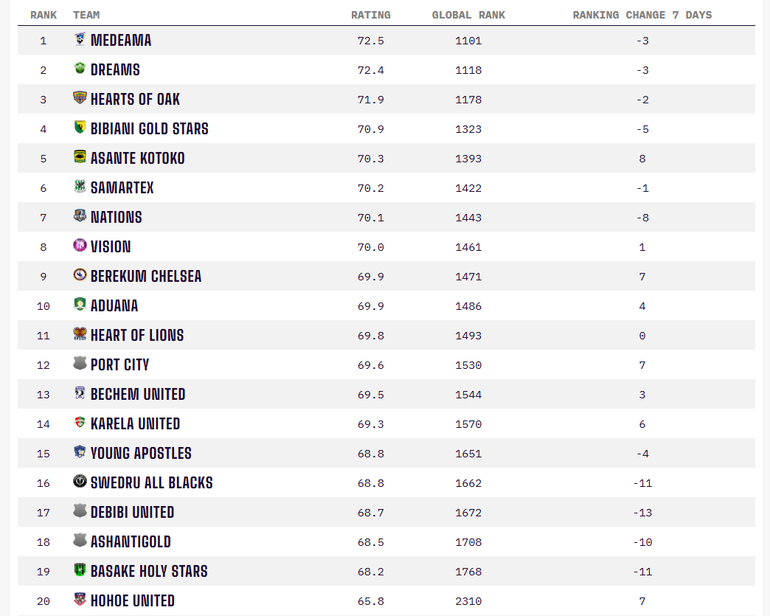Sort table by Rating column header
Screen dimensions: 770x616
pos(371,15)
